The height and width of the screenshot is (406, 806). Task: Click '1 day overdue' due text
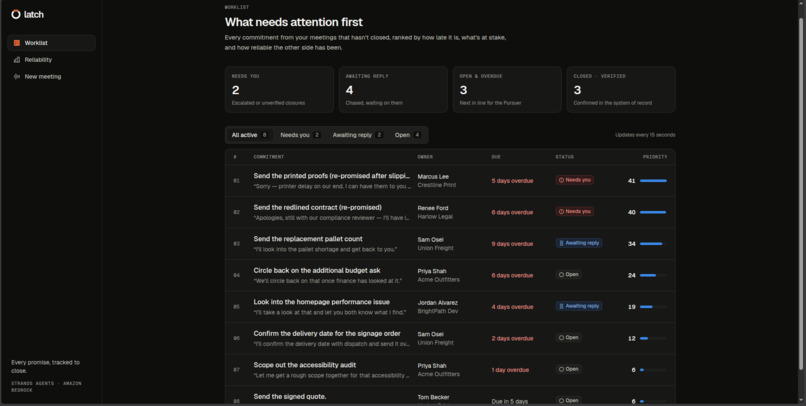(510, 370)
